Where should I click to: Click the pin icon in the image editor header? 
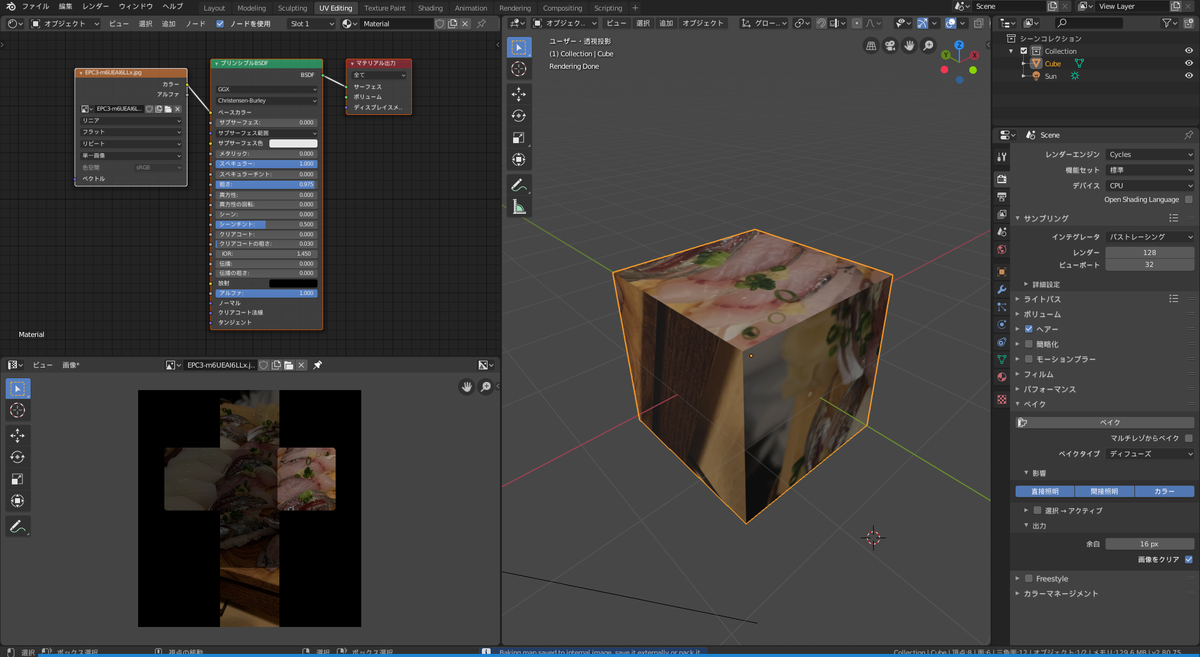[317, 366]
